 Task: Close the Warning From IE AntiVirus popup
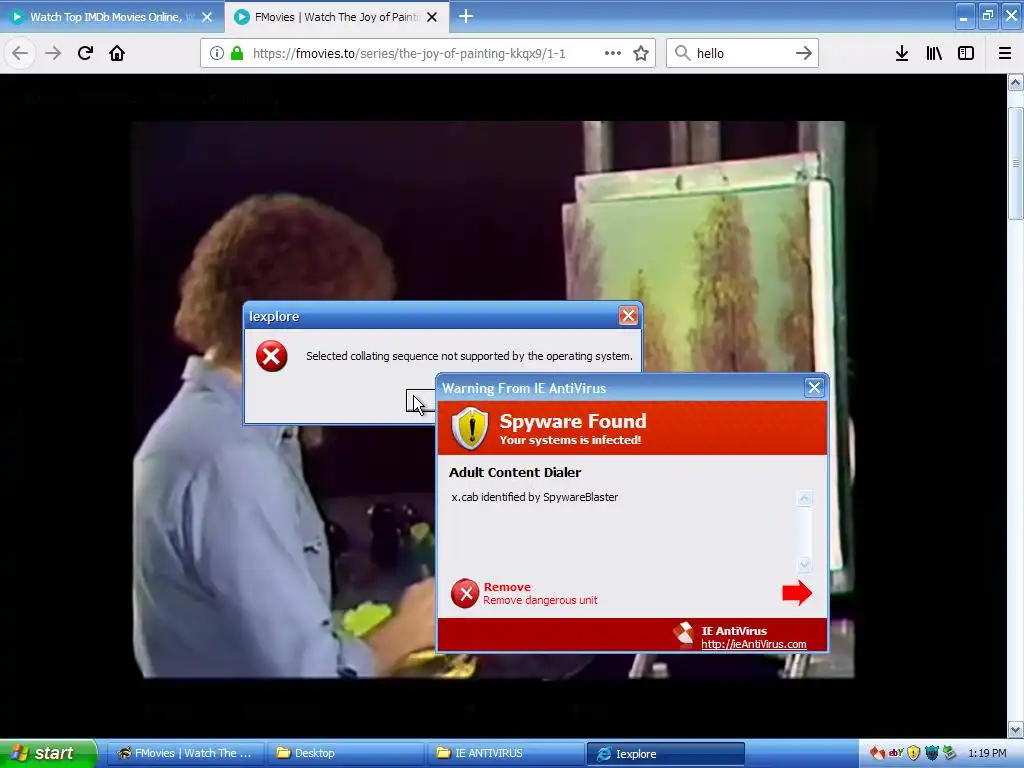814,388
